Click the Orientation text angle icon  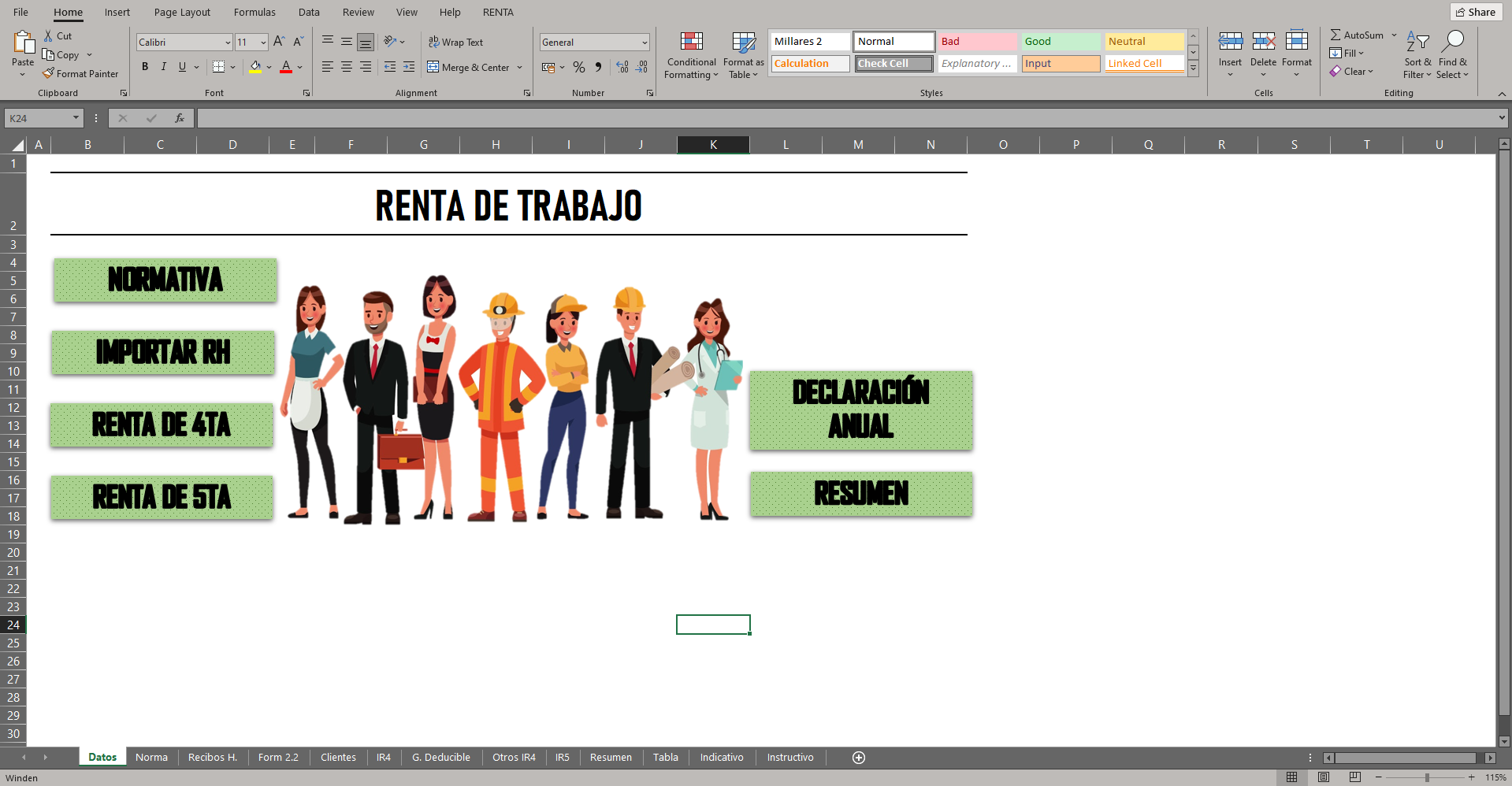pos(390,41)
